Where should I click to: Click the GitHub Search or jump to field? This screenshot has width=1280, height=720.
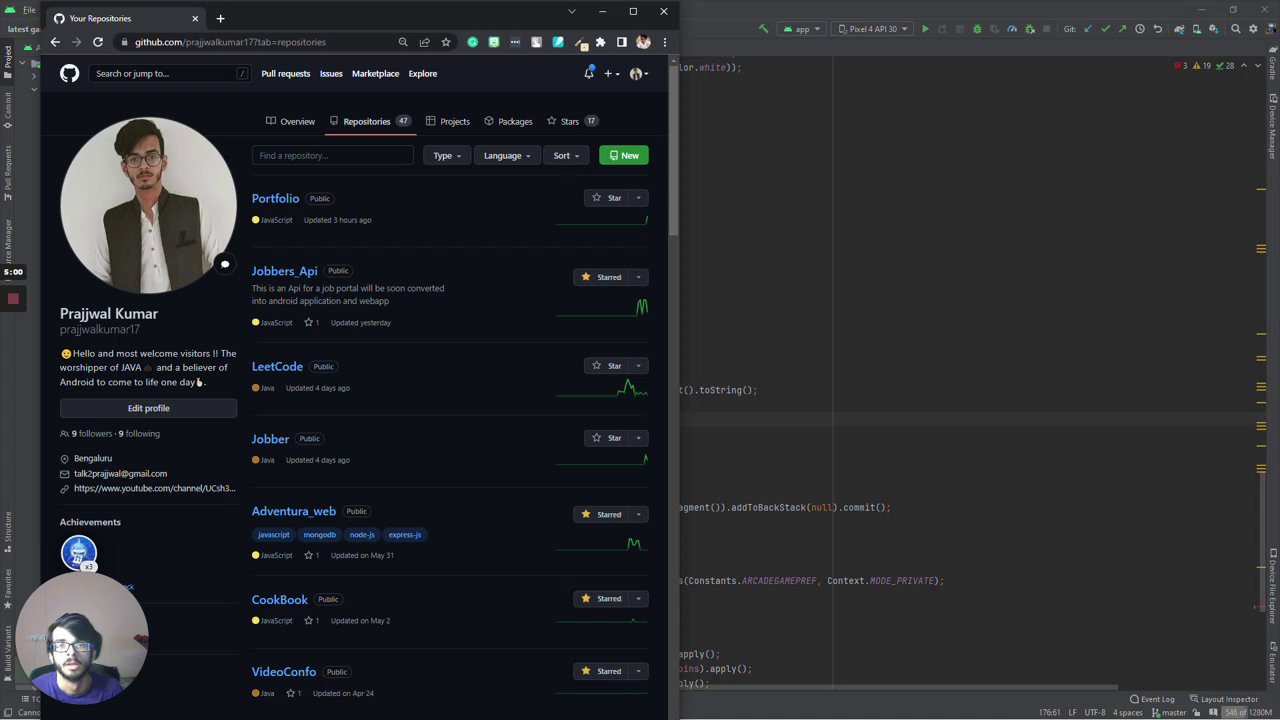pos(171,73)
